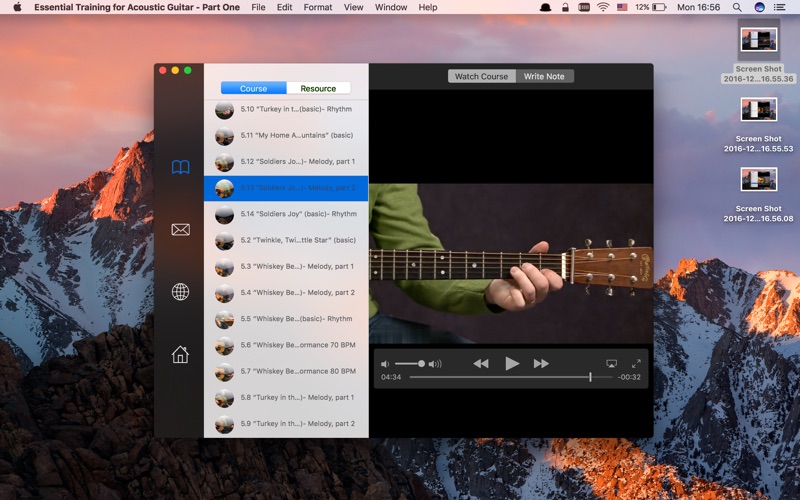Open the View menu

(354, 7)
